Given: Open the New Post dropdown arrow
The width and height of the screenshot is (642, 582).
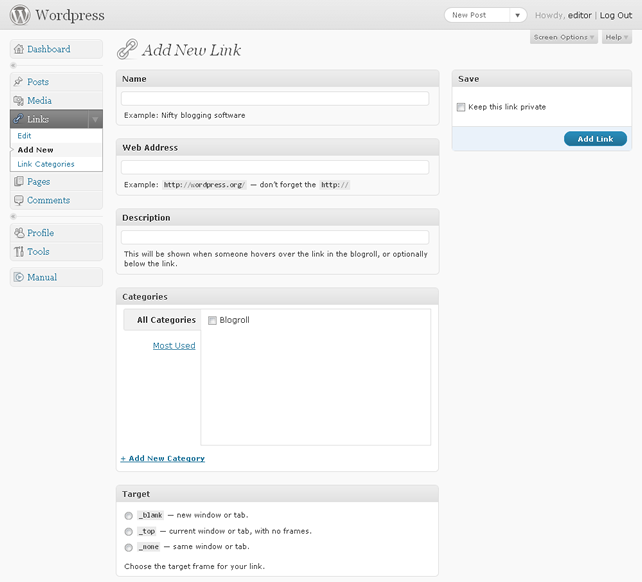Looking at the screenshot, I should pyautogui.click(x=518, y=16).
